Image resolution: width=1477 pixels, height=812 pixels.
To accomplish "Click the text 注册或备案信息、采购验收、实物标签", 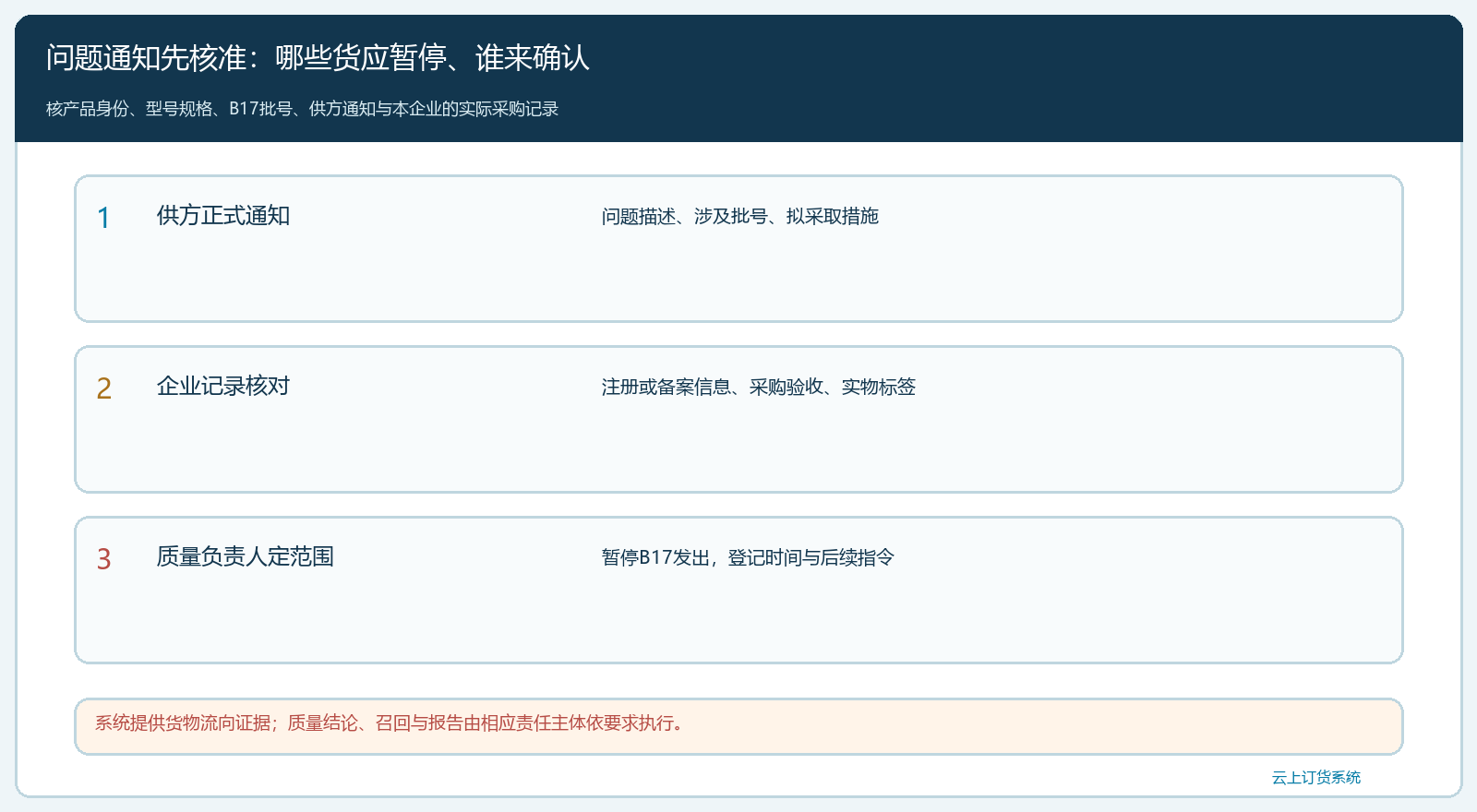I will (759, 387).
